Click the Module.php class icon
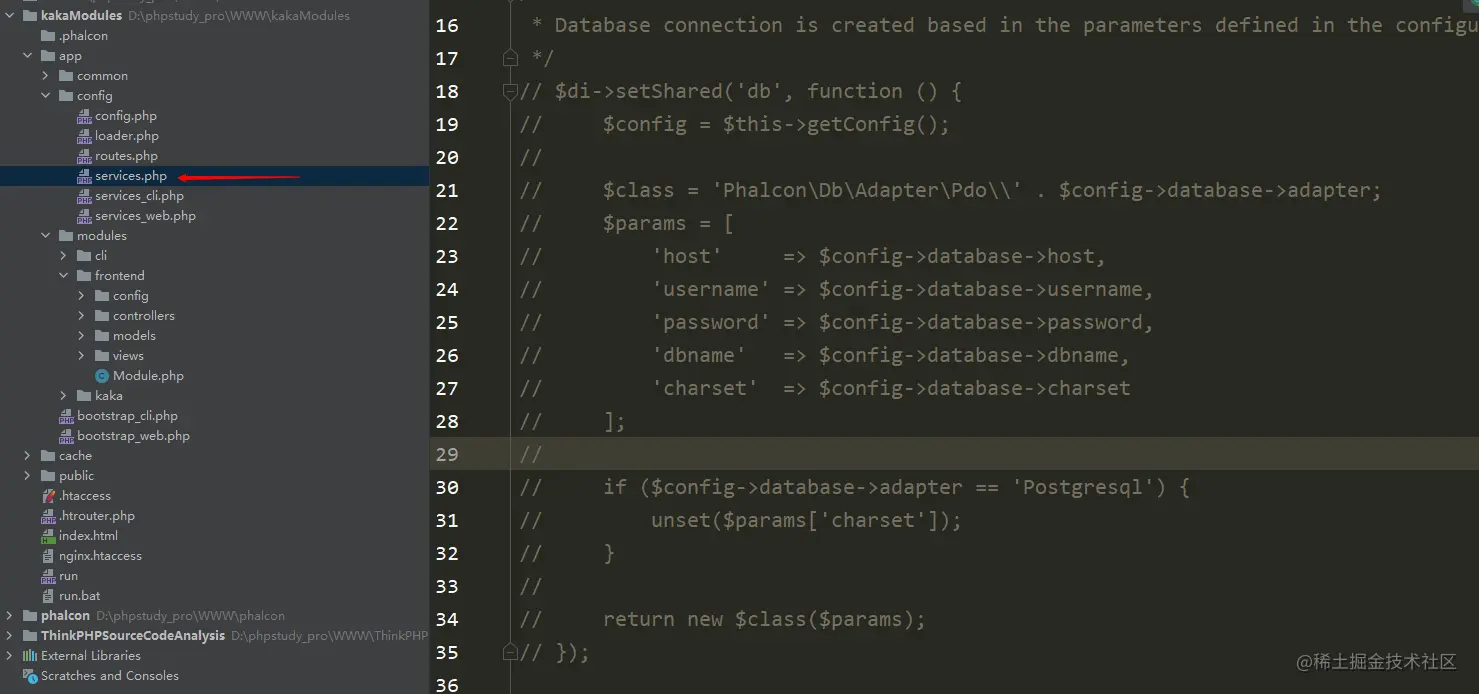The width and height of the screenshot is (1479, 694). pyautogui.click(x=102, y=376)
